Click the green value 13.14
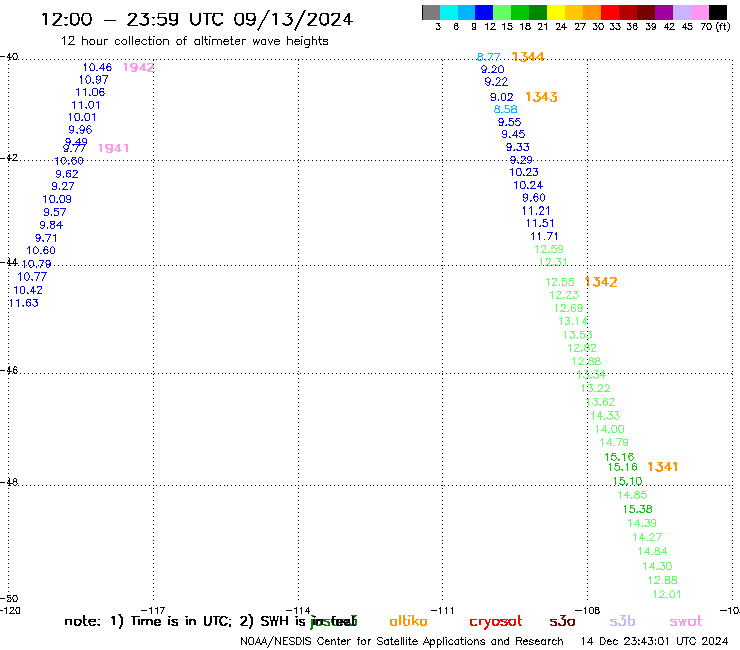The image size is (740, 650). pos(573,321)
